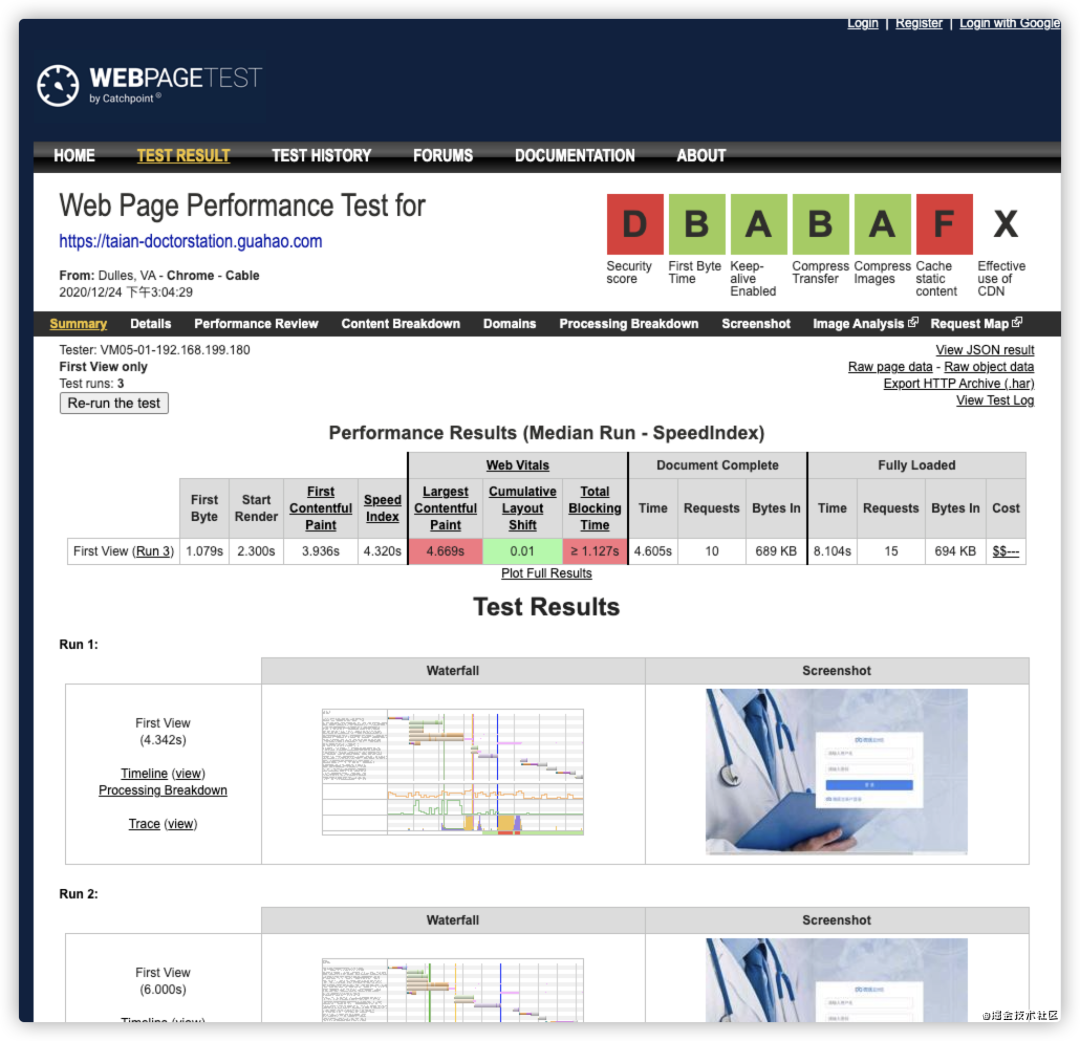Click the Web Vitals header link
Screen dimensions: 1080x1041
(x=518, y=465)
